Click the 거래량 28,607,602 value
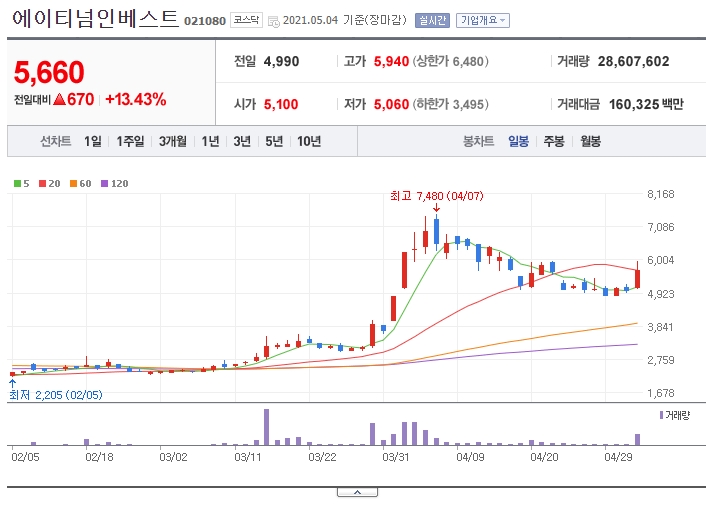This screenshot has height=505, width=706. click(x=634, y=61)
